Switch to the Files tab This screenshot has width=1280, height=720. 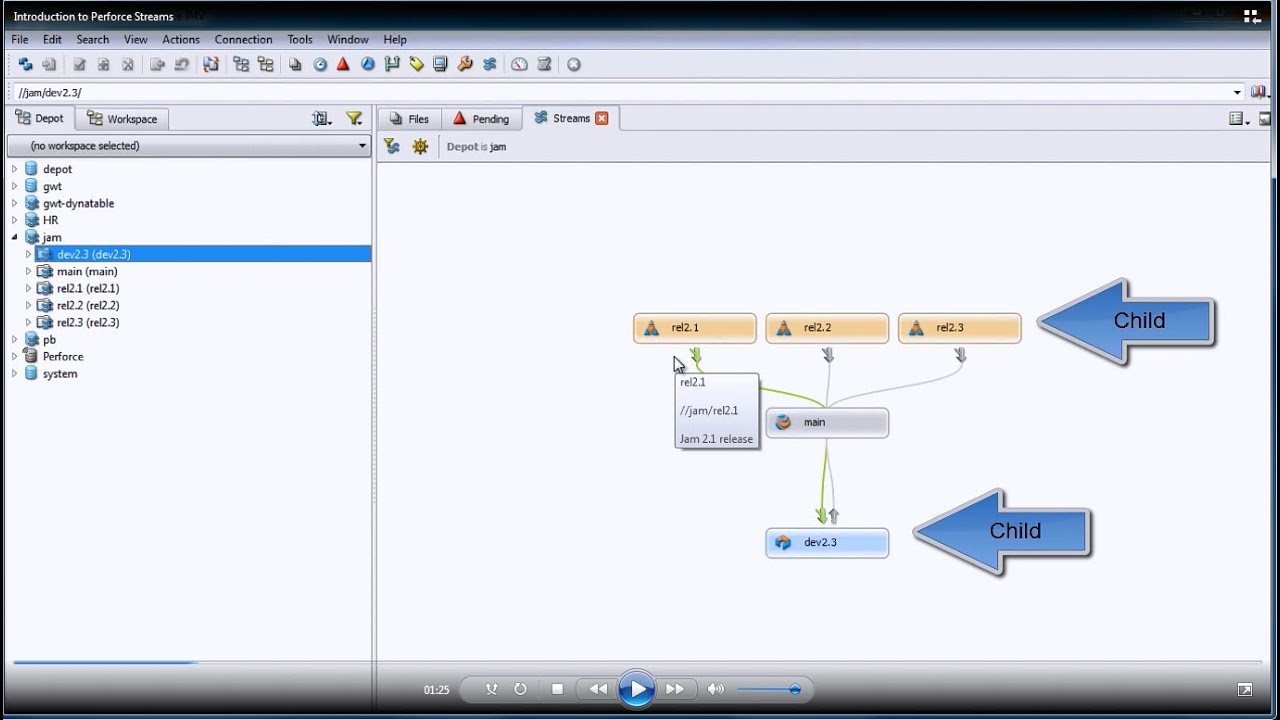409,118
